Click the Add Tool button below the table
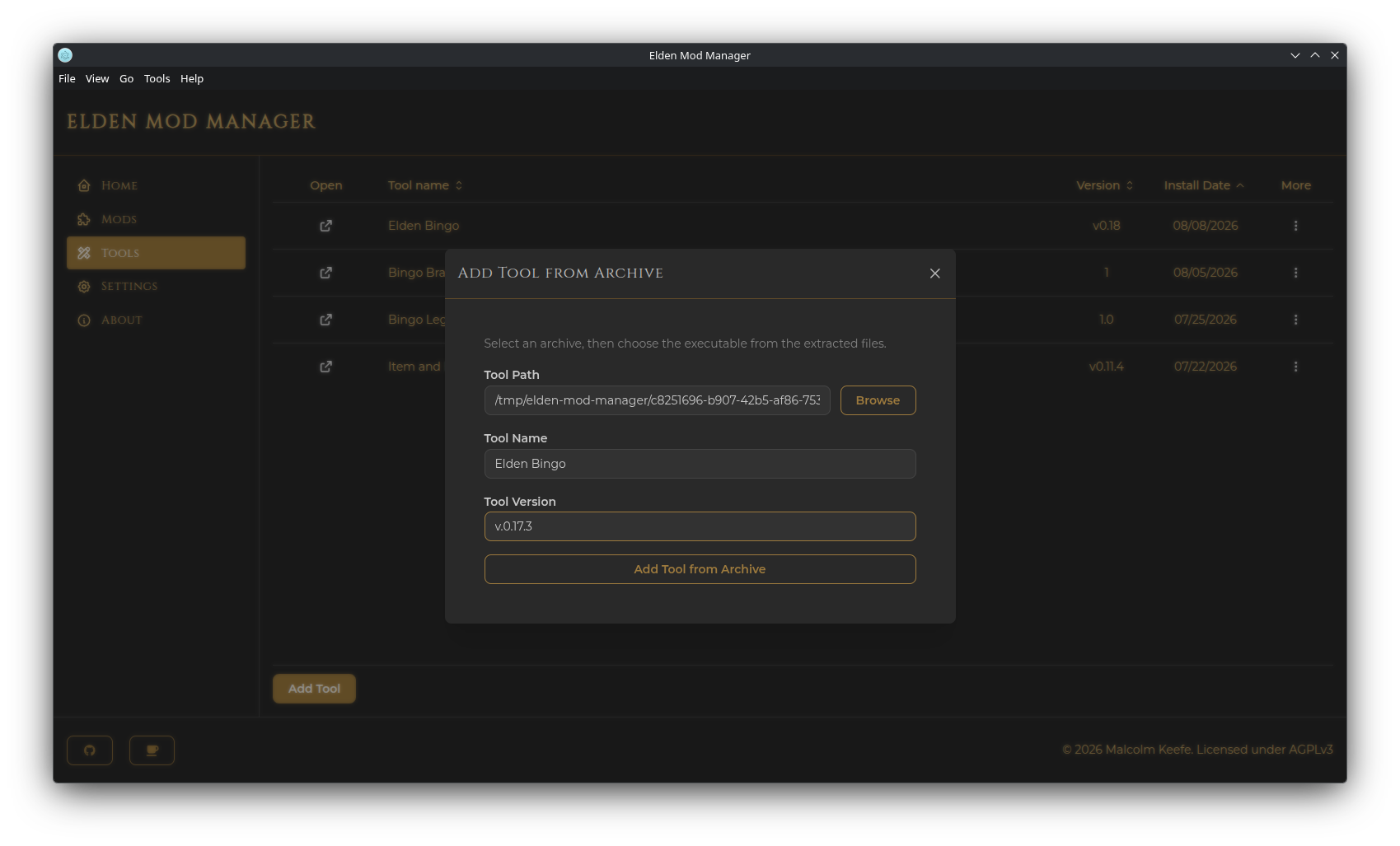 [x=314, y=689]
